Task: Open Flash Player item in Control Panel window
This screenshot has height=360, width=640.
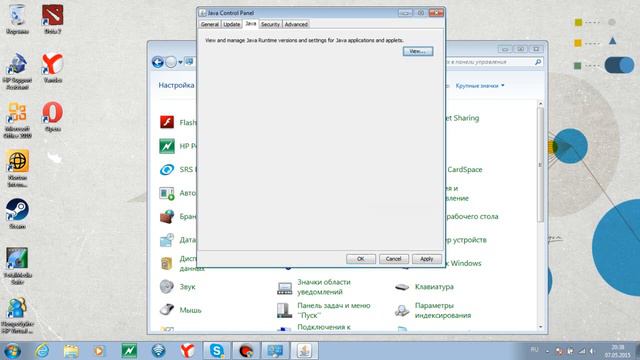Action: point(167,122)
